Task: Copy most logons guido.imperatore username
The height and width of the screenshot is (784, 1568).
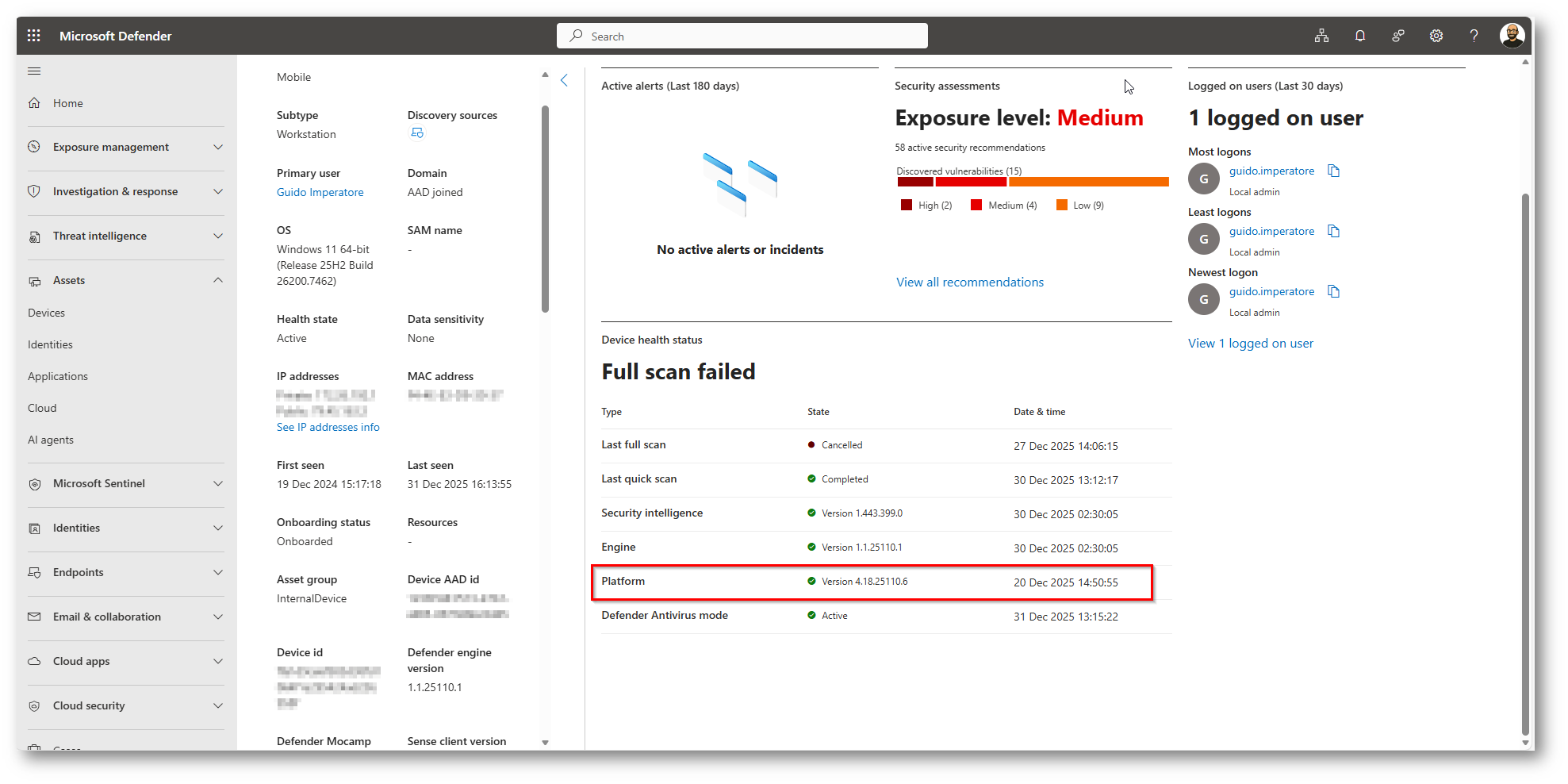Action: point(1333,171)
